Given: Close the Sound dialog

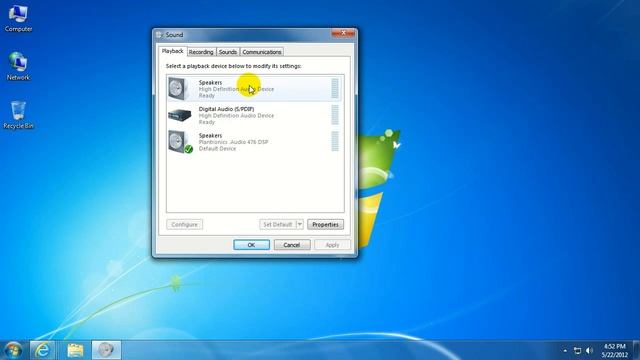Looking at the screenshot, I should coord(343,33).
